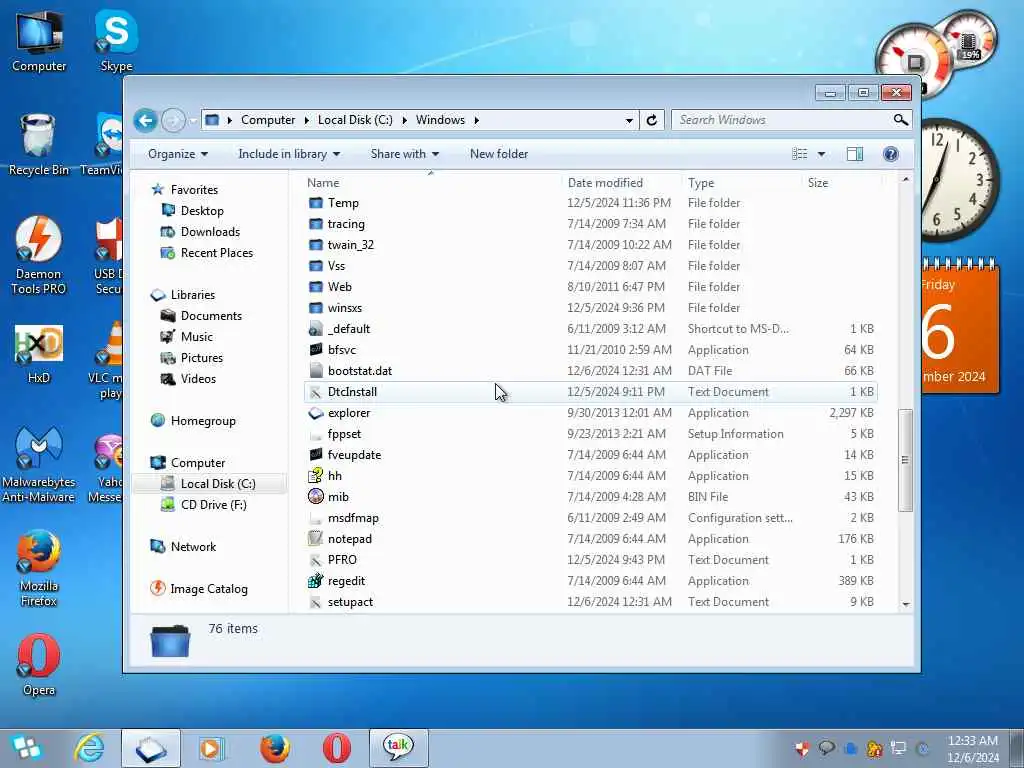Click Computer in the address breadcrumb
This screenshot has width=1024, height=768.
268,120
